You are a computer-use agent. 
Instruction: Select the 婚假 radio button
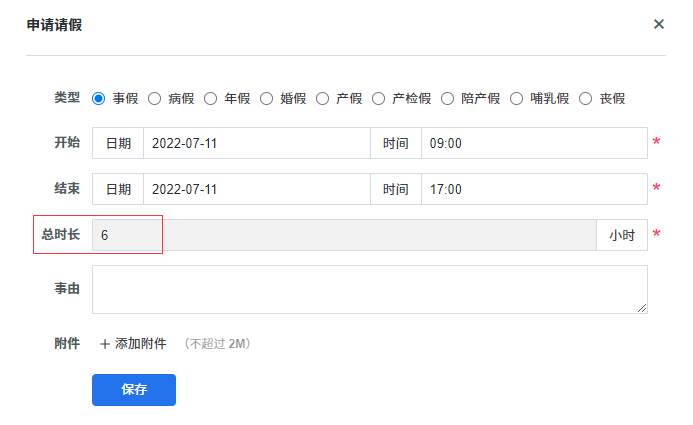coord(267,98)
